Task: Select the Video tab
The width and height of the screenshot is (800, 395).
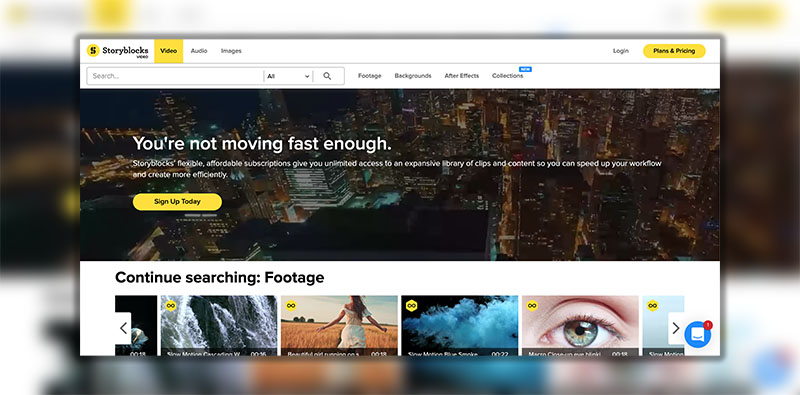Action: [168, 51]
